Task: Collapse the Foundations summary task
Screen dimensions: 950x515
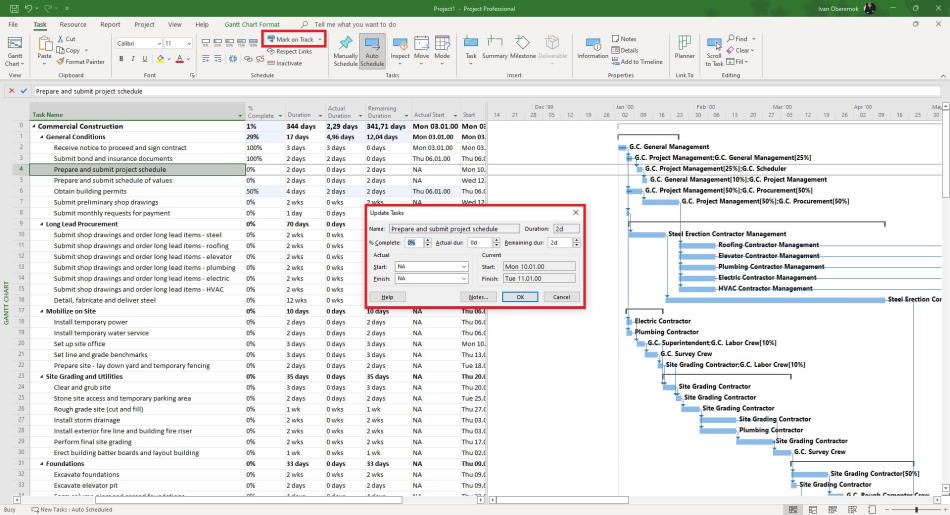Action: coord(42,464)
